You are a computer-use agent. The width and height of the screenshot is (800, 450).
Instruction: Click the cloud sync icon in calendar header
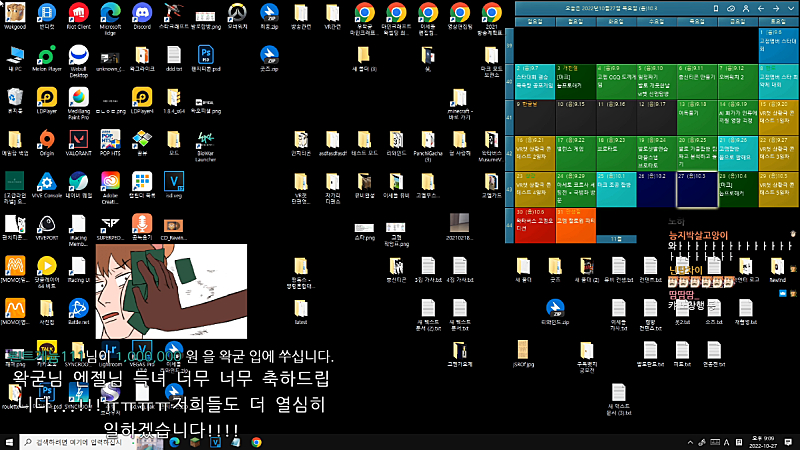point(731,7)
